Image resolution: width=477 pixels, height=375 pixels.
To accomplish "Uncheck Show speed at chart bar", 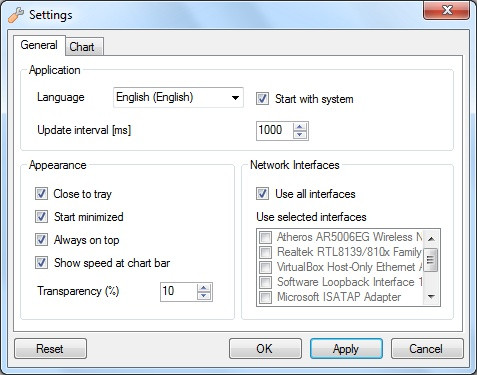I will [x=41, y=263].
